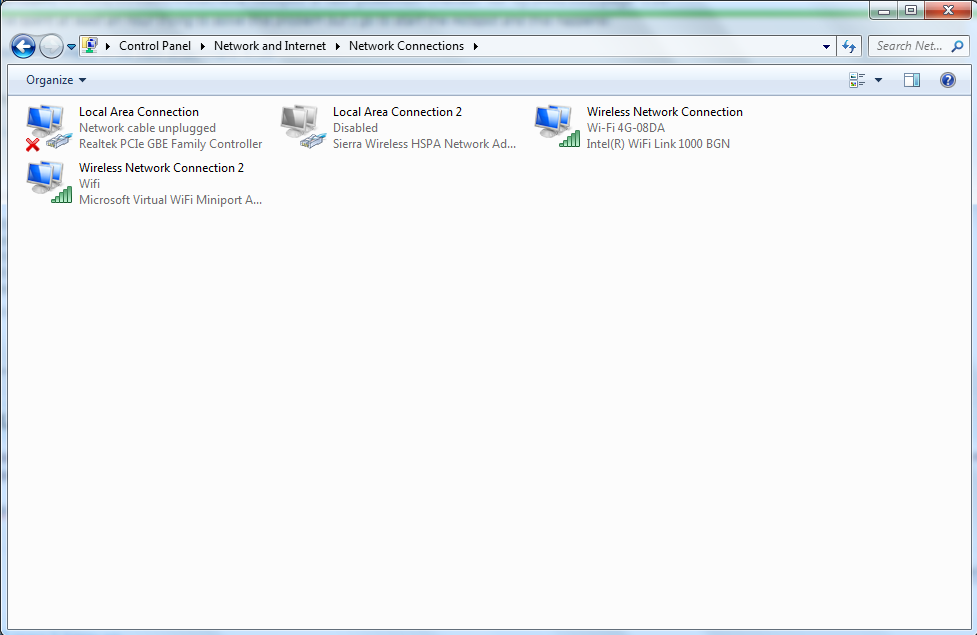Select Network and Internet breadcrumb
This screenshot has height=635, width=977.
(270, 46)
